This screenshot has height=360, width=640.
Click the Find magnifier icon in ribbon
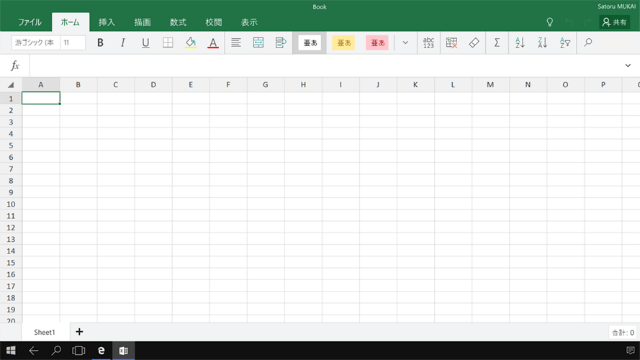click(588, 42)
